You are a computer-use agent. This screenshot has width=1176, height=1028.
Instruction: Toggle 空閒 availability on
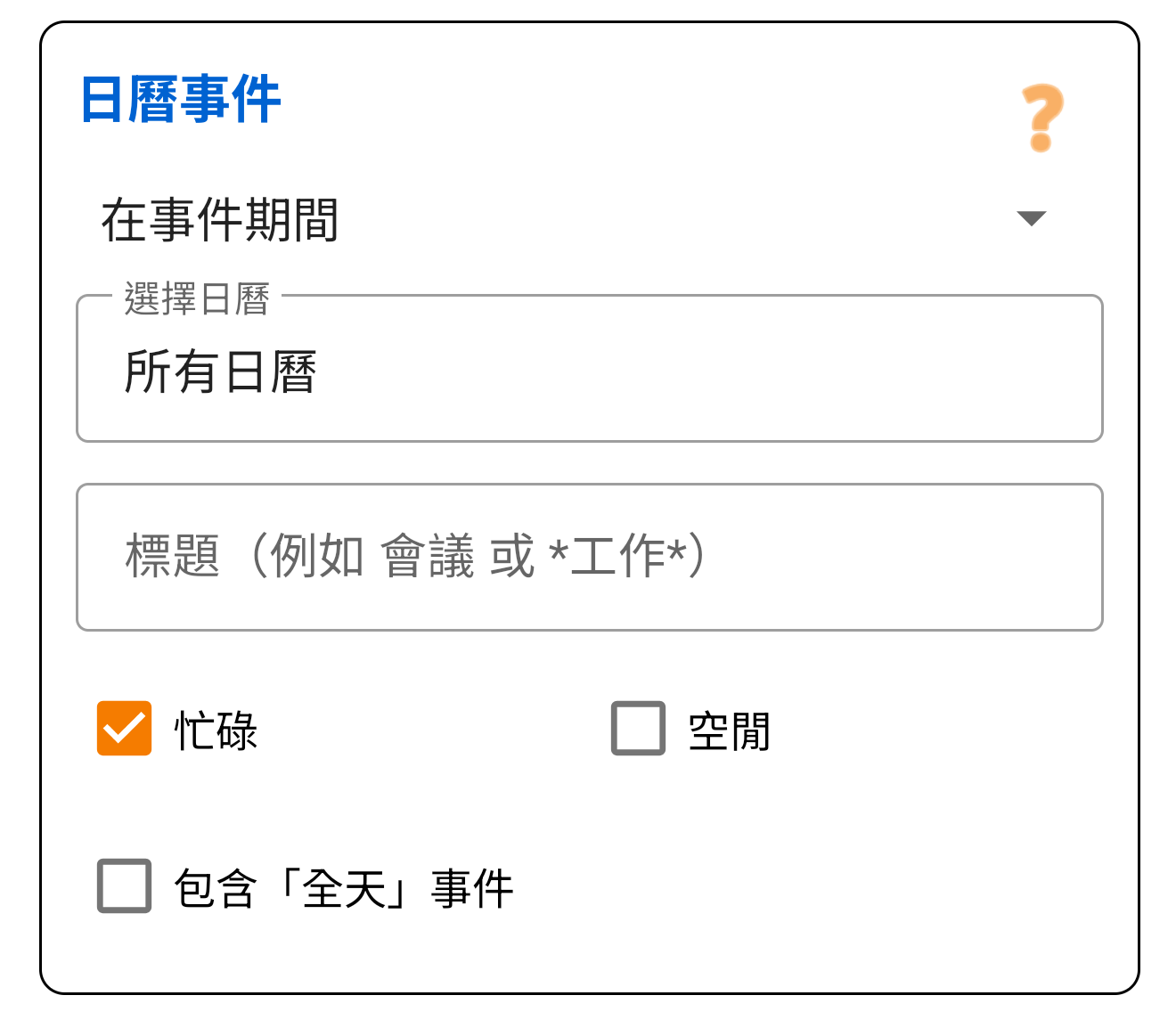[x=636, y=730]
